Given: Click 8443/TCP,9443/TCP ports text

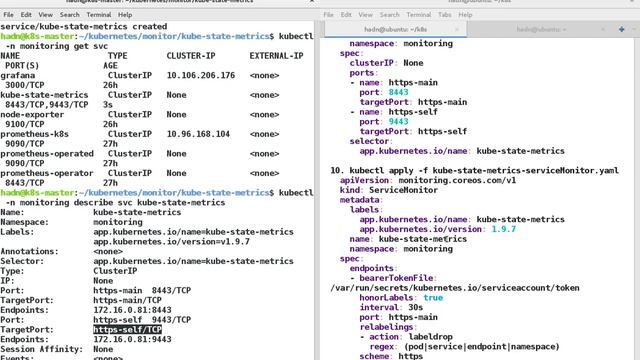Looking at the screenshot, I should pos(47,105).
